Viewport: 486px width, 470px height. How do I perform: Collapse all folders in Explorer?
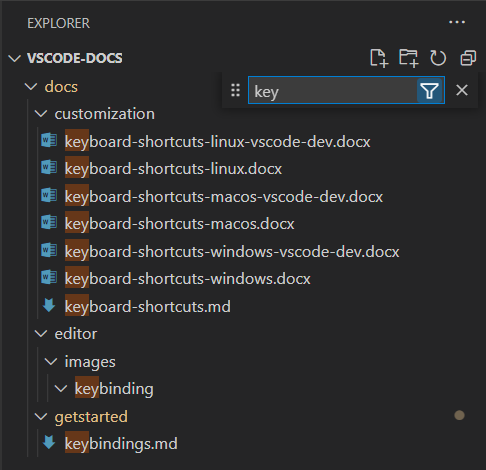468,58
